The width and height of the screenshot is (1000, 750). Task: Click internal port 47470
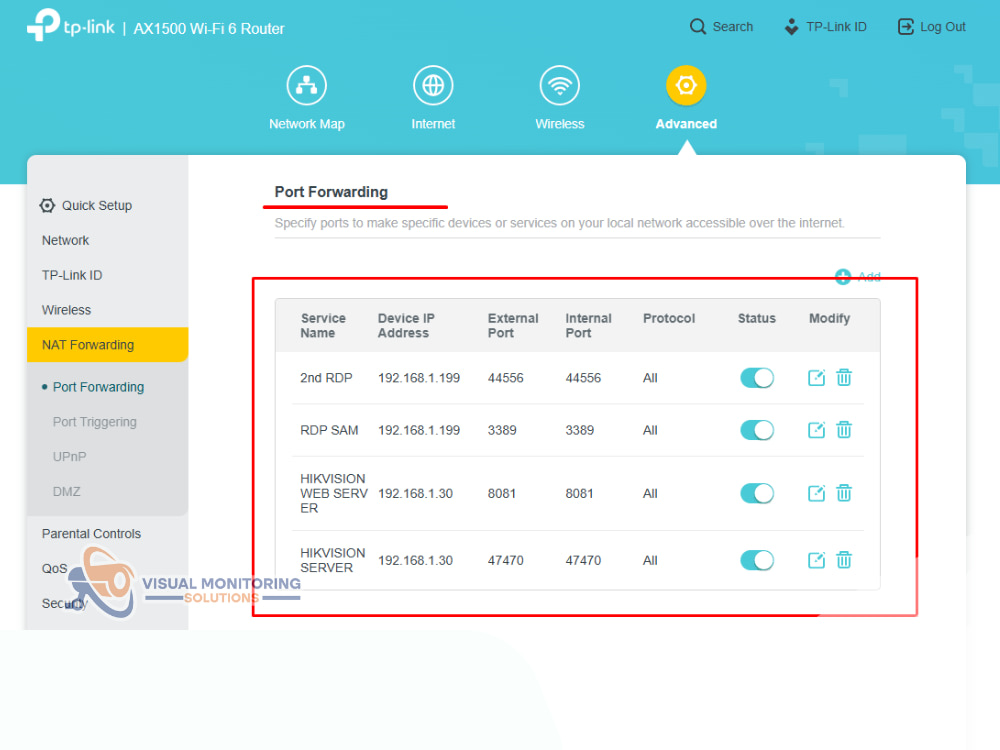583,560
